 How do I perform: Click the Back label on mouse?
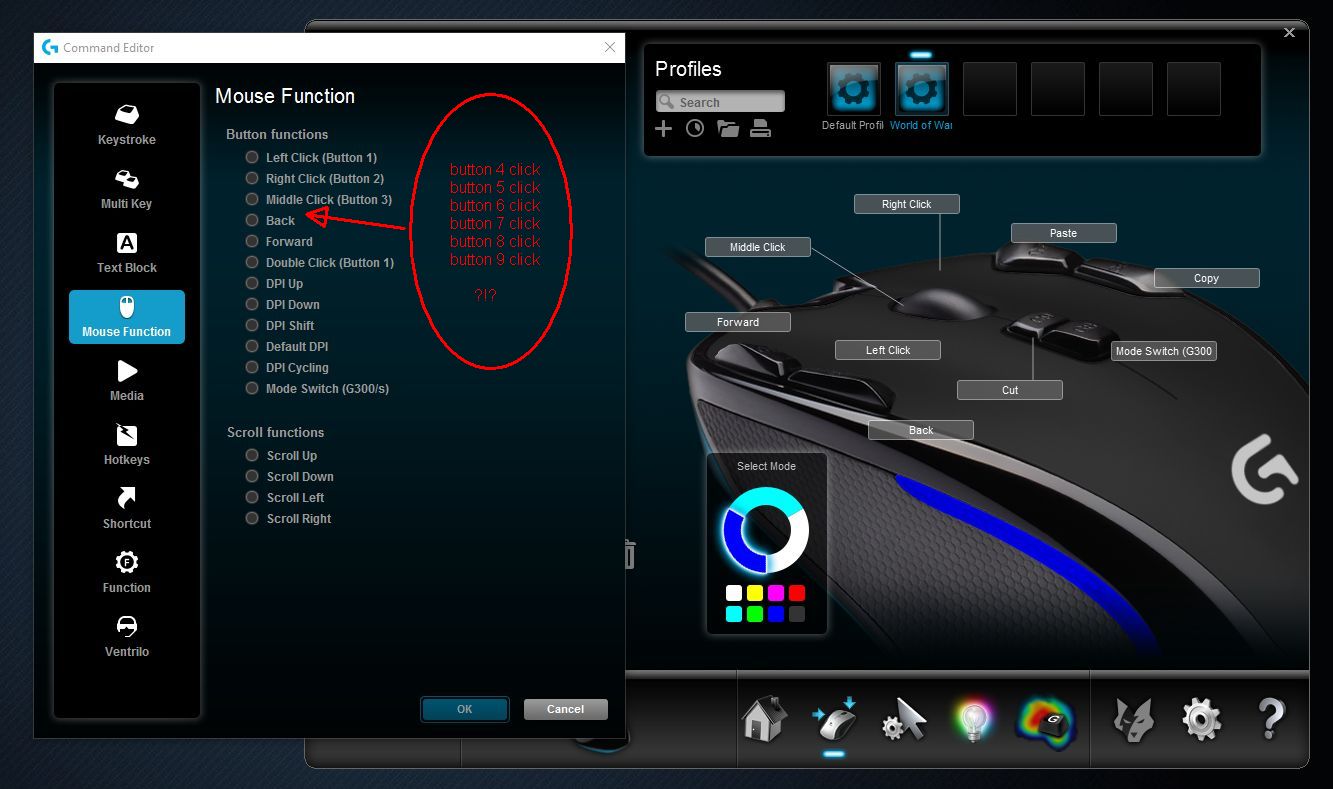click(x=921, y=430)
